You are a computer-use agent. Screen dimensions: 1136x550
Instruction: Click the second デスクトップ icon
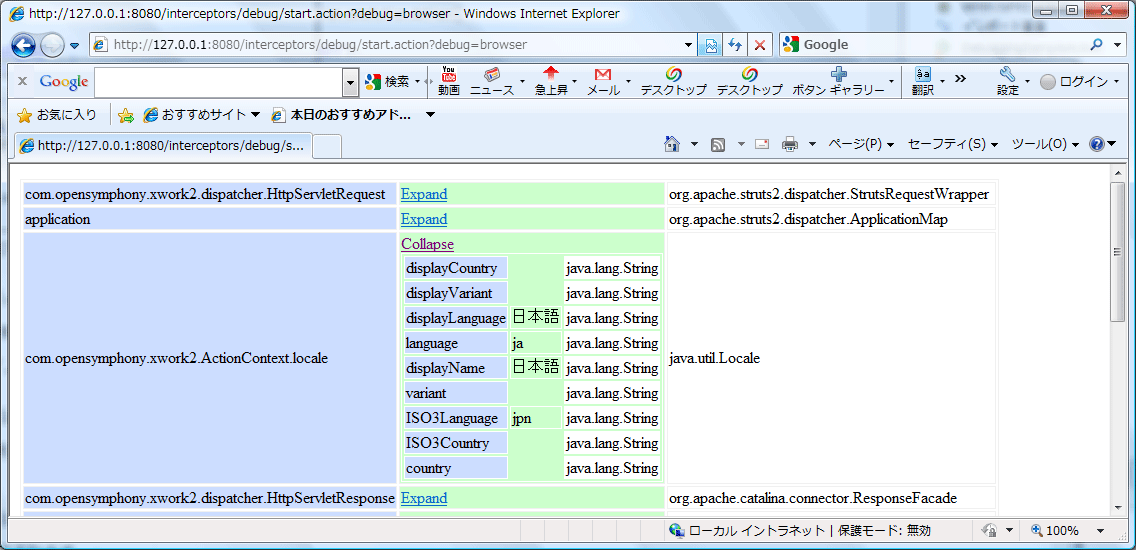click(750, 81)
